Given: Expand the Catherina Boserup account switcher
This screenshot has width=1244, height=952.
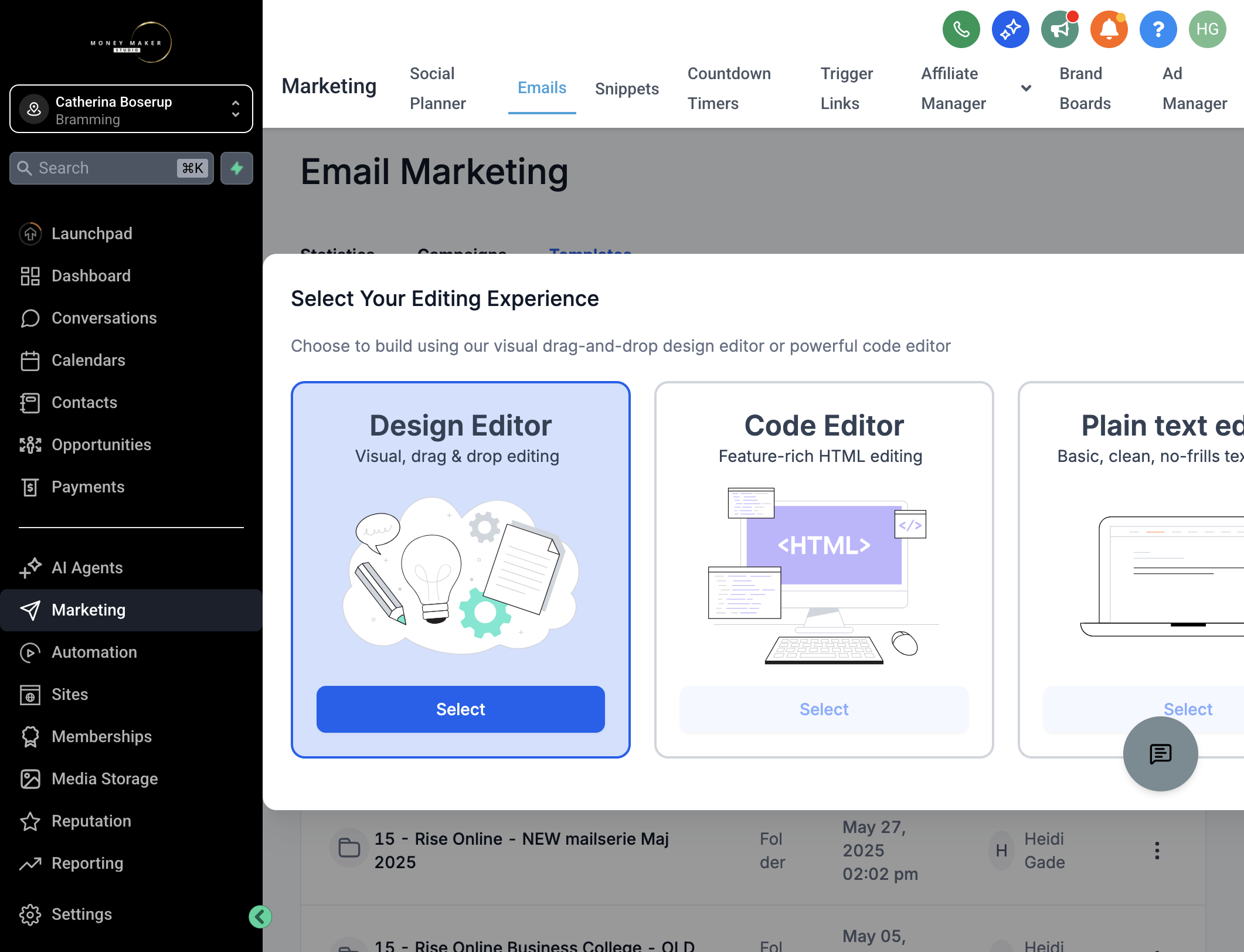Looking at the screenshot, I should 131,109.
